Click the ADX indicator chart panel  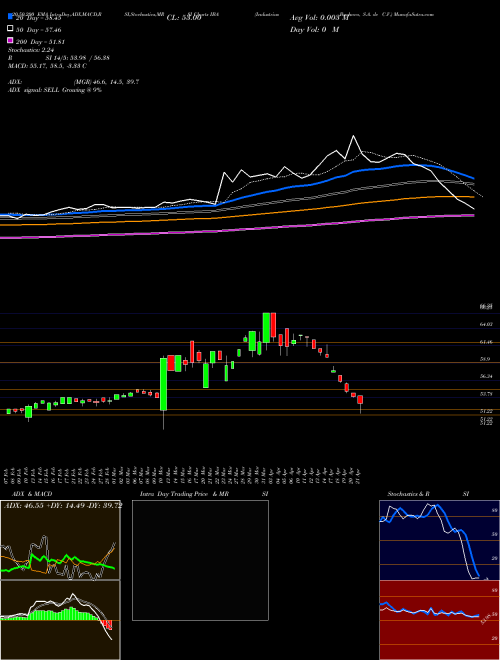click(x=60, y=540)
